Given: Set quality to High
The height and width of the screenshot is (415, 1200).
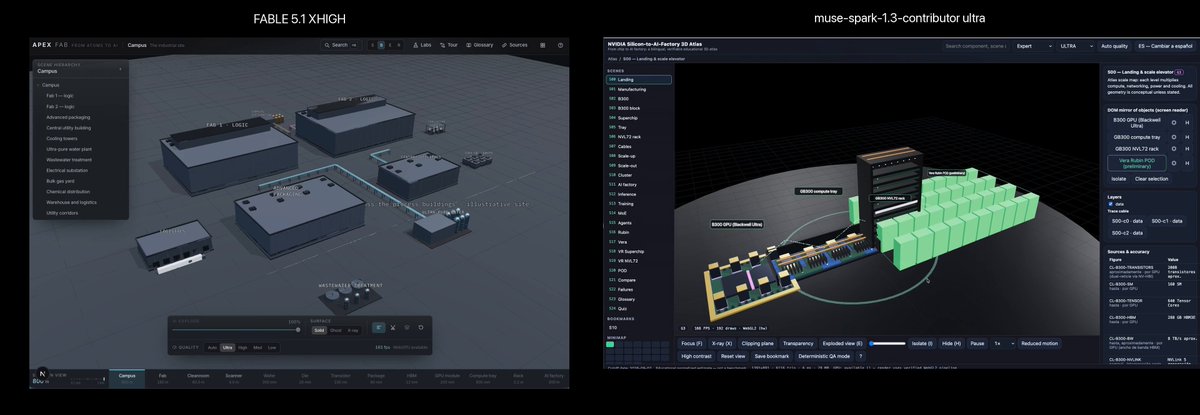Looking at the screenshot, I should 243,347.
